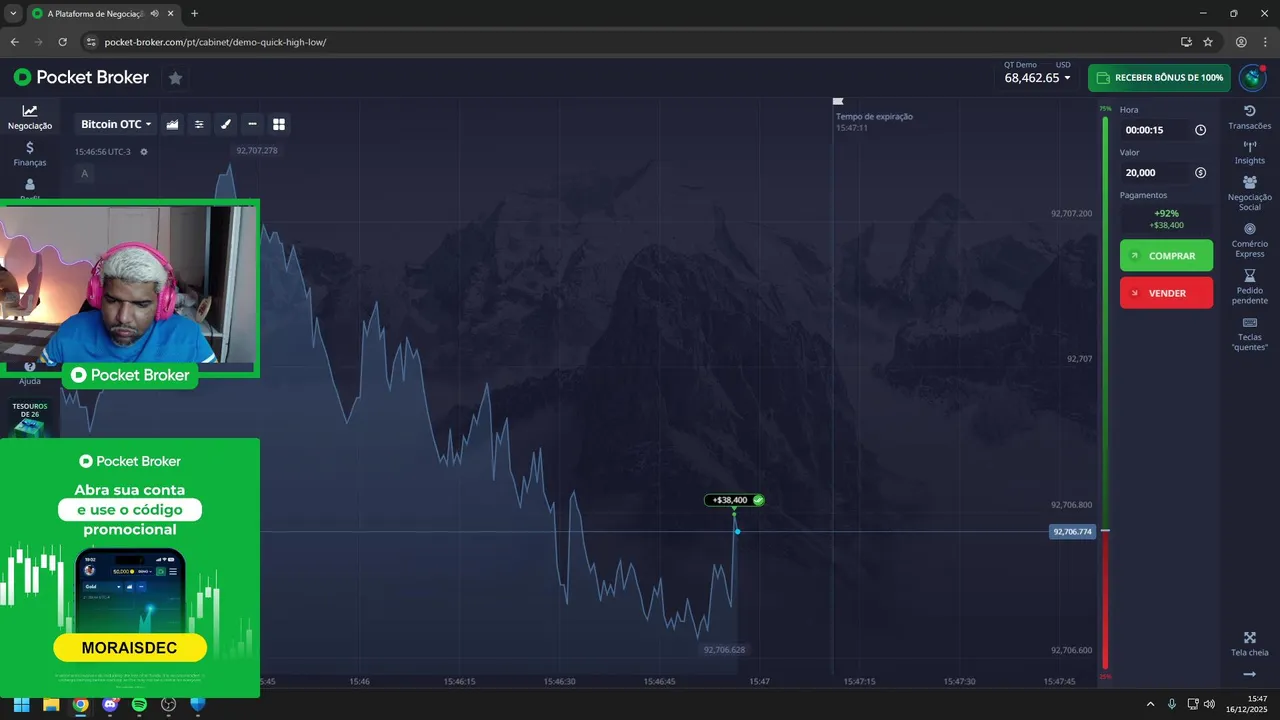
Task: Click RECEBER BÔNUS DE 100% button
Action: pyautogui.click(x=1159, y=78)
